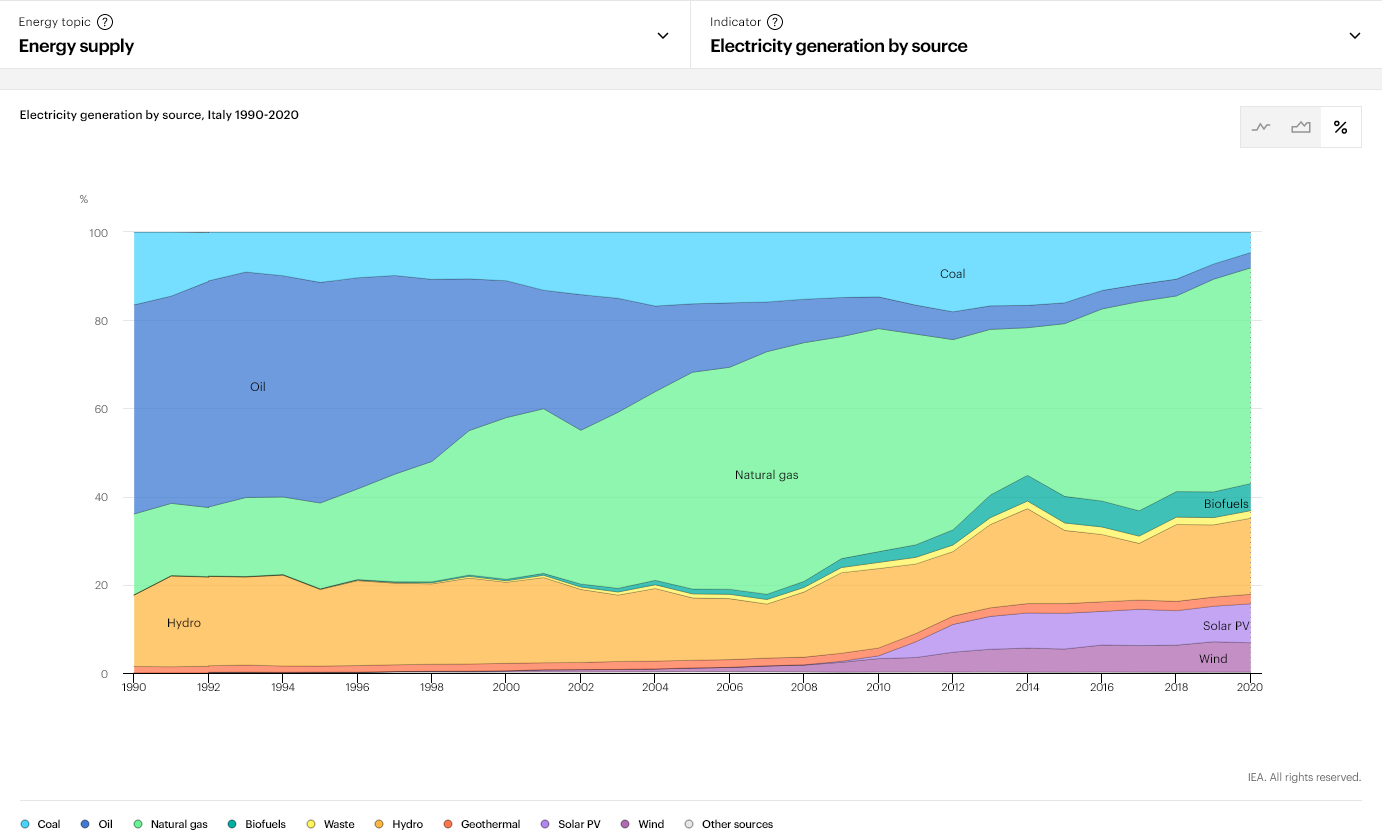The height and width of the screenshot is (840, 1382).
Task: Click the Energy topic heading label
Action: coord(54,22)
